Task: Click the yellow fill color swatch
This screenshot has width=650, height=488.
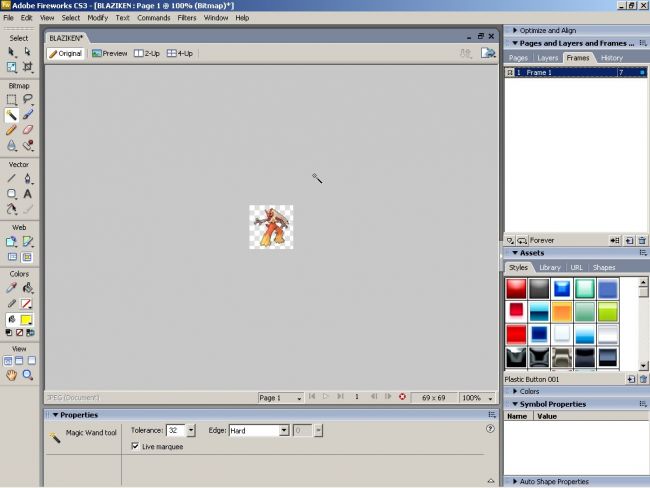Action: (x=27, y=319)
